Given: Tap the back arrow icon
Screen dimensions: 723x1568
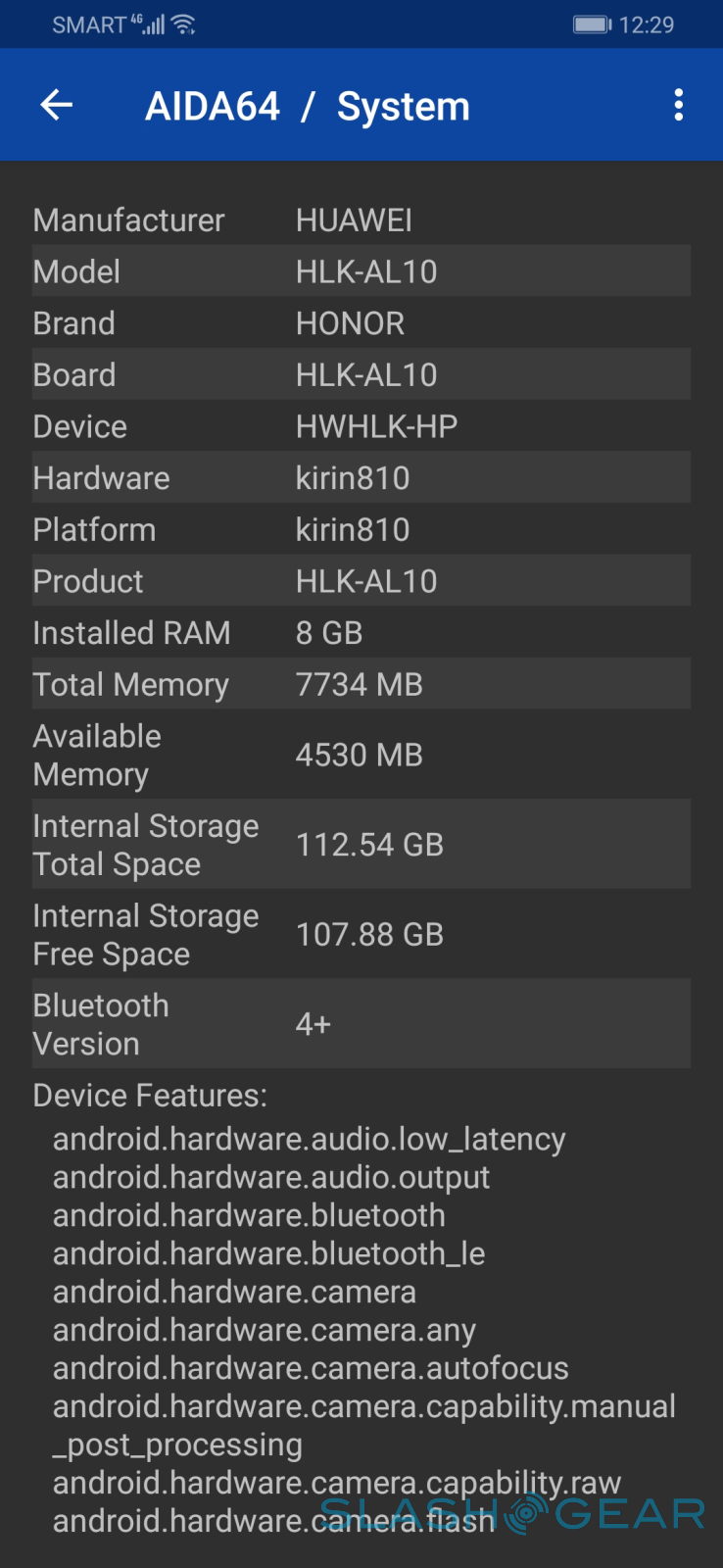Looking at the screenshot, I should tap(57, 105).
